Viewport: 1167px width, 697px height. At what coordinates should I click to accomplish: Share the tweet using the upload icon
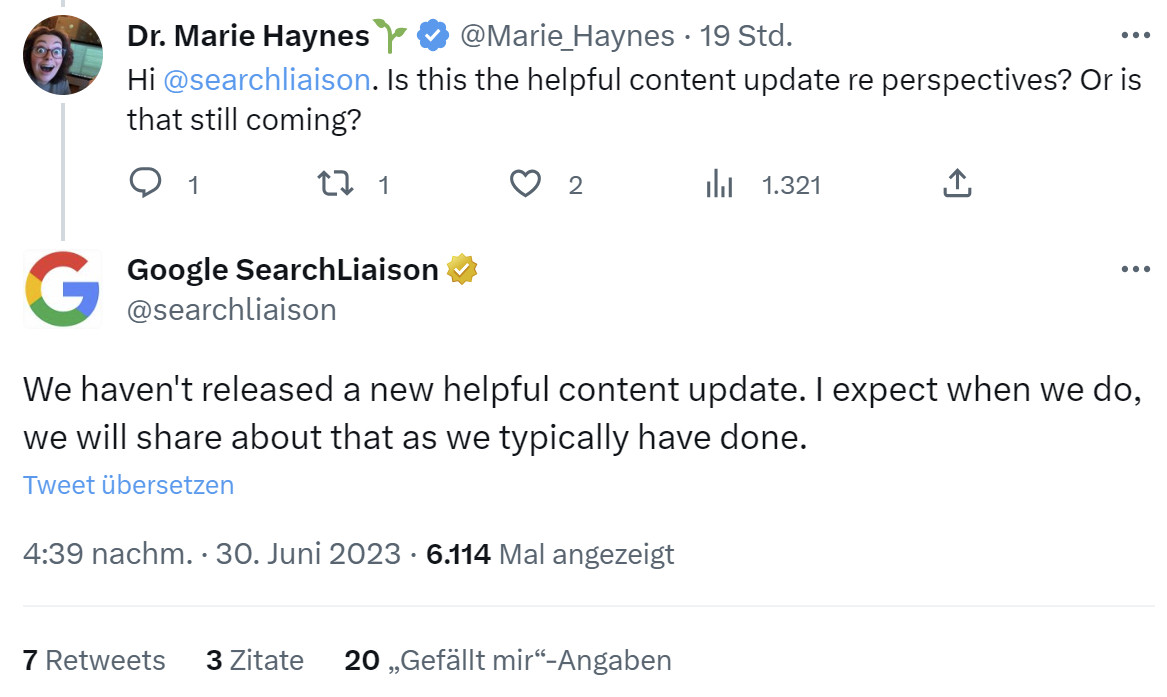[957, 184]
